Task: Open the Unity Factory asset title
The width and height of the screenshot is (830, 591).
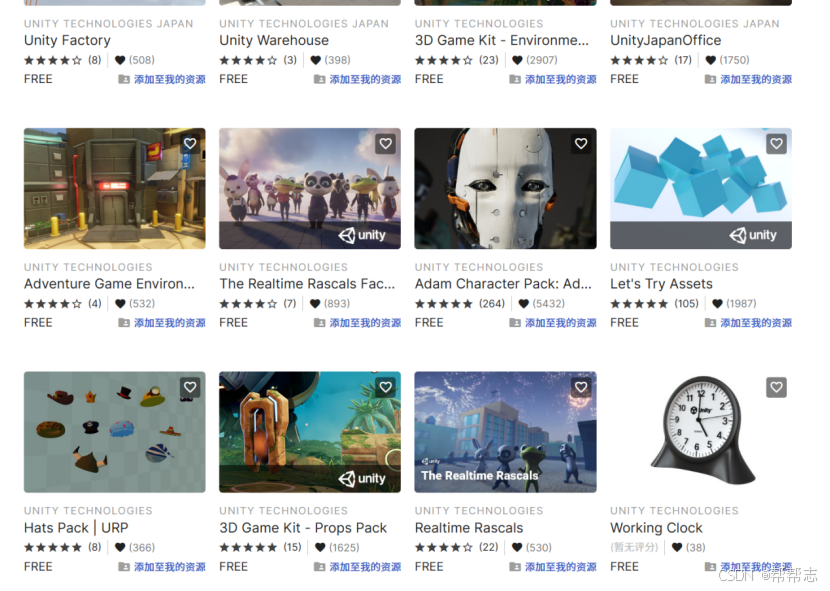Action: [67, 40]
